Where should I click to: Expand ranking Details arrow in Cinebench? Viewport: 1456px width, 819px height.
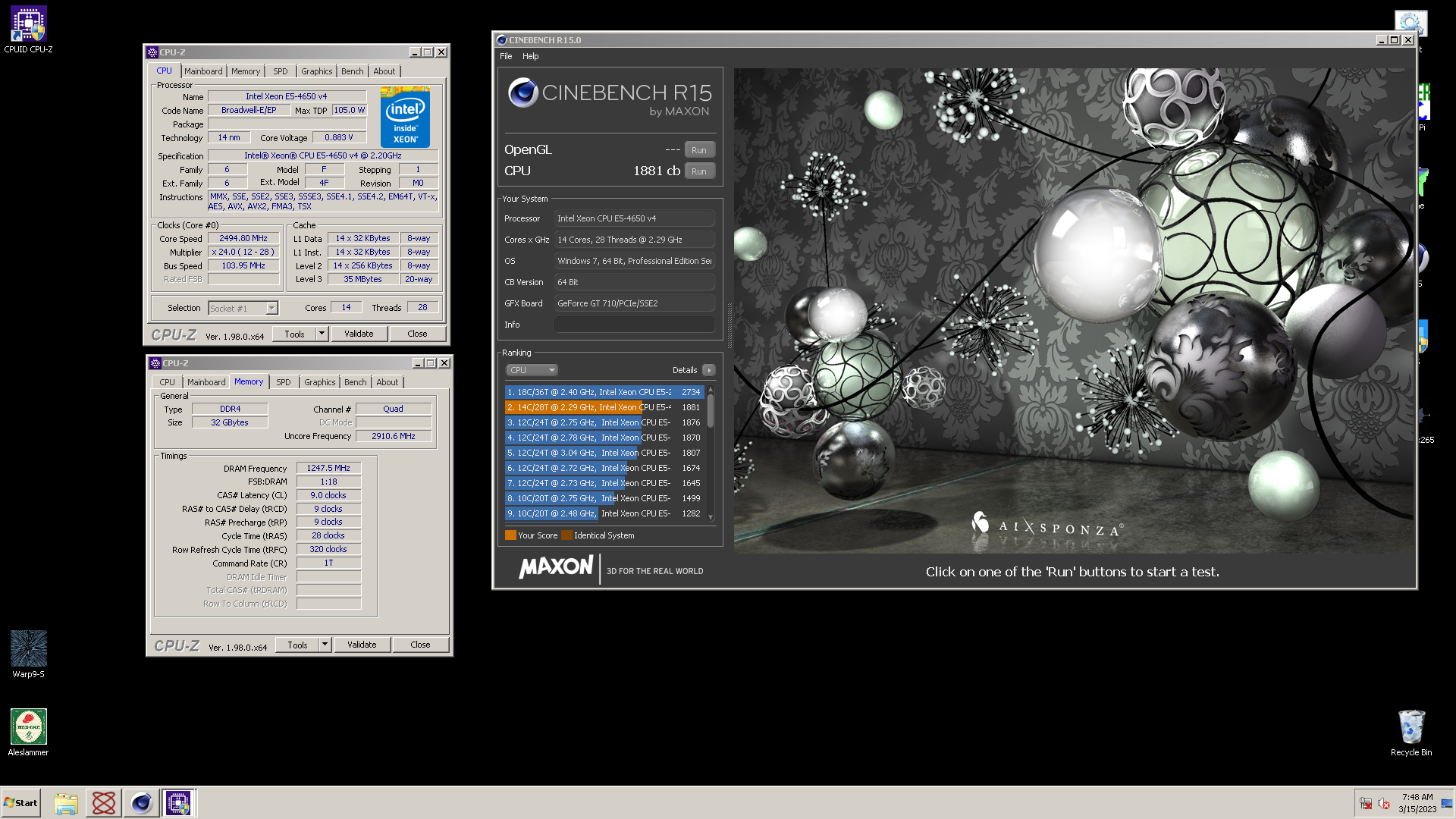tap(709, 370)
